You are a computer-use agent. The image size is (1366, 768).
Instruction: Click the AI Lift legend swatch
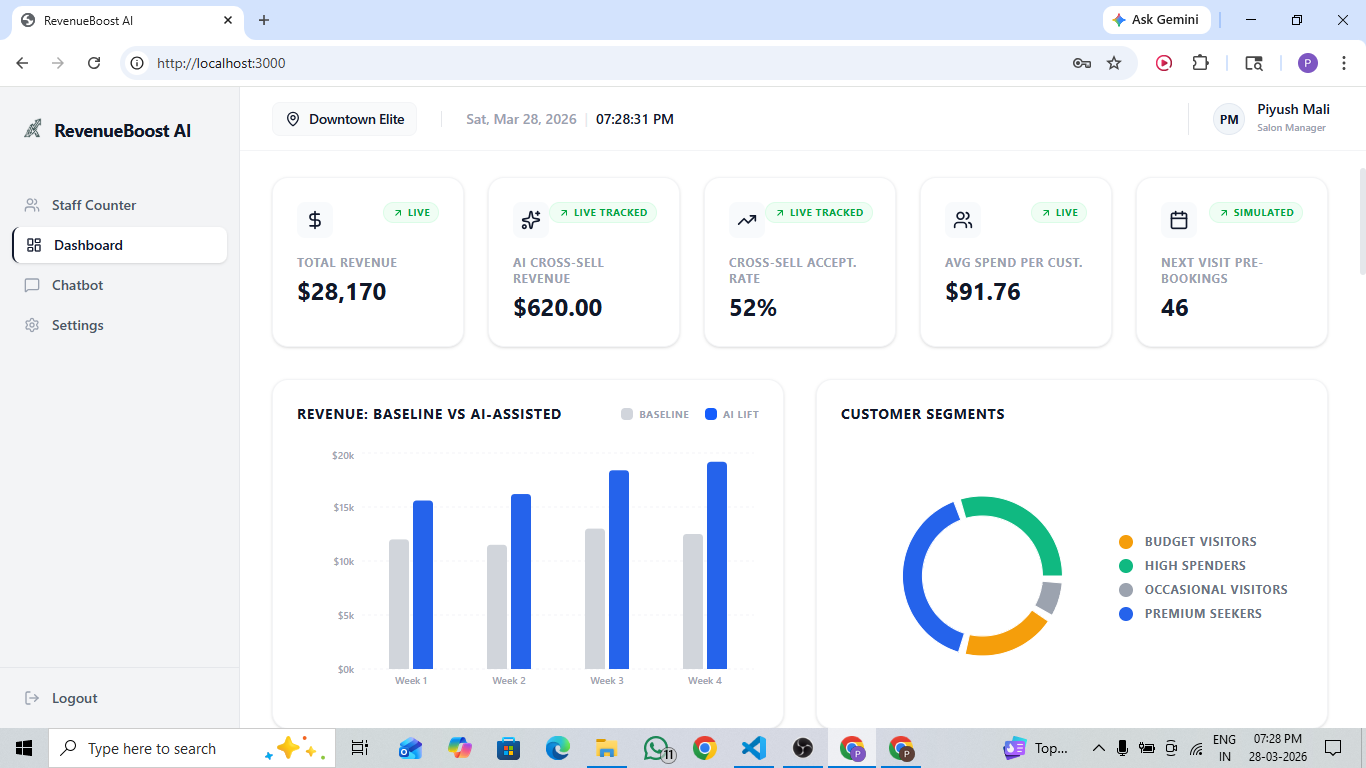711,414
